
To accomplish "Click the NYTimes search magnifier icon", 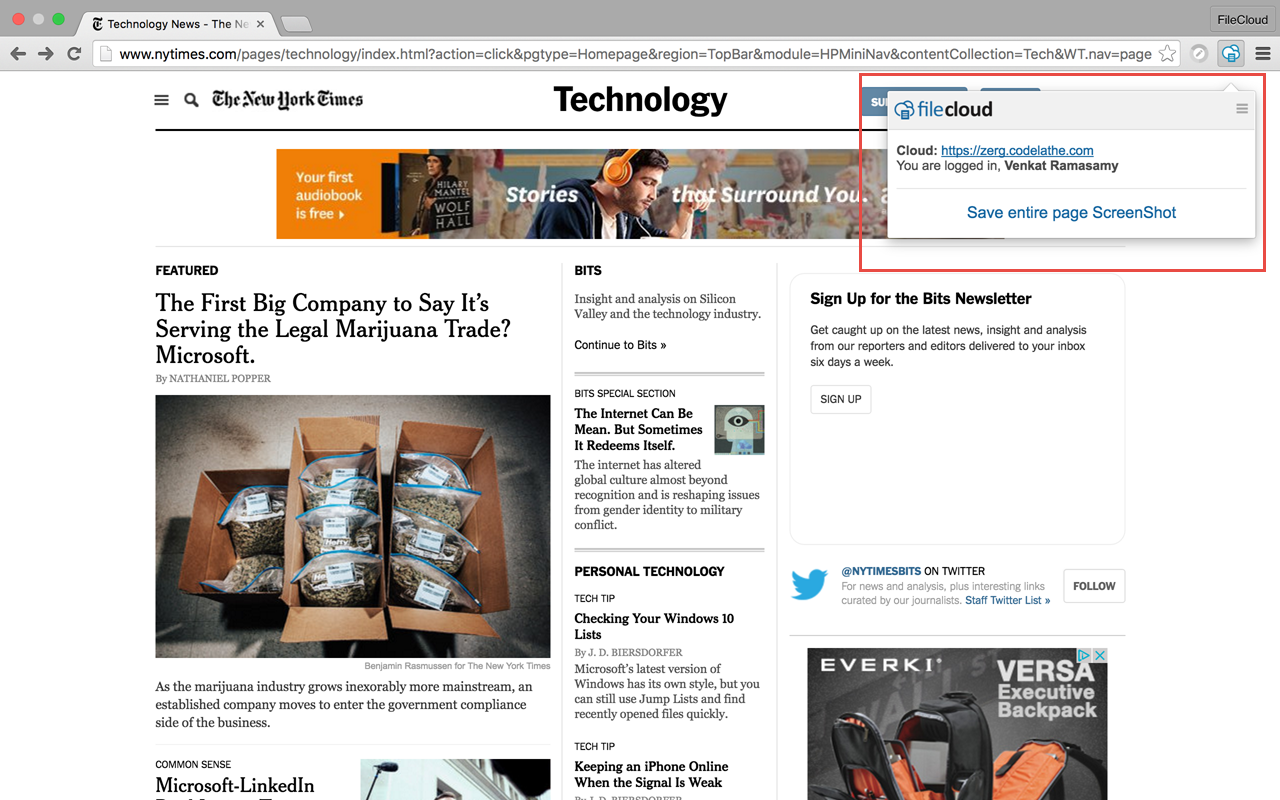I will 191,100.
